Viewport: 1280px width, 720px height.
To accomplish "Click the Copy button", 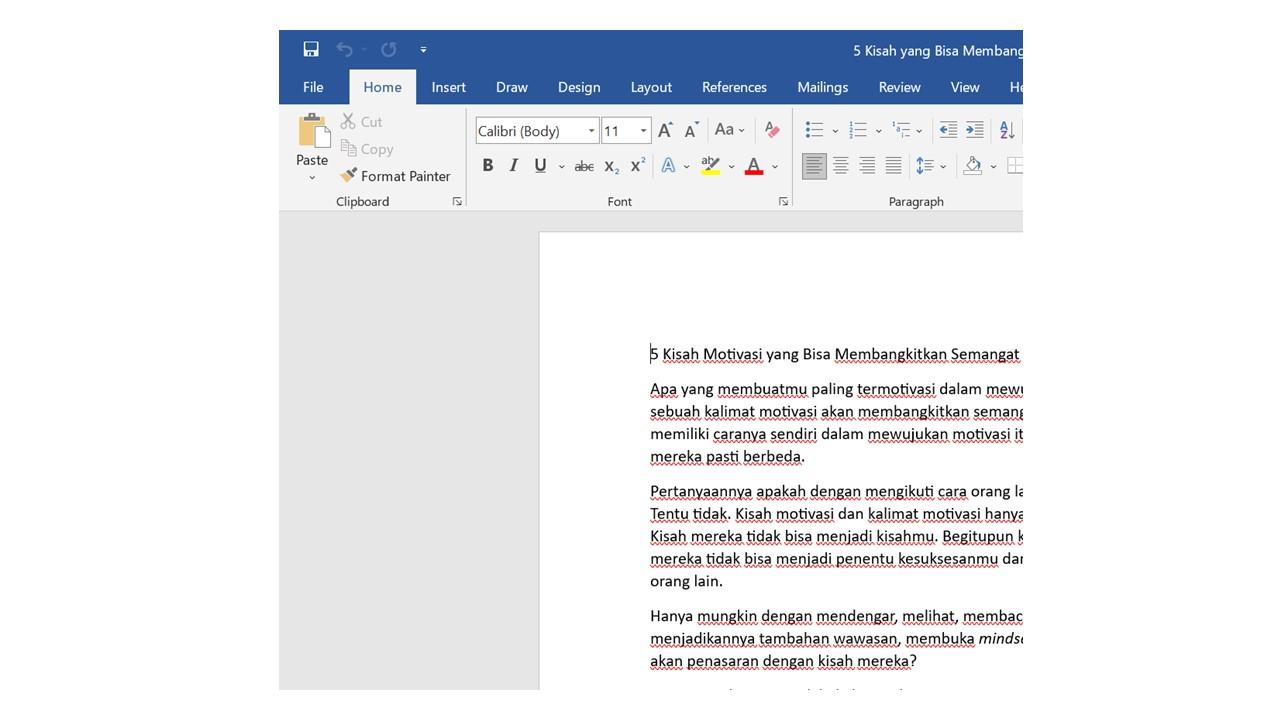I will (x=367, y=149).
